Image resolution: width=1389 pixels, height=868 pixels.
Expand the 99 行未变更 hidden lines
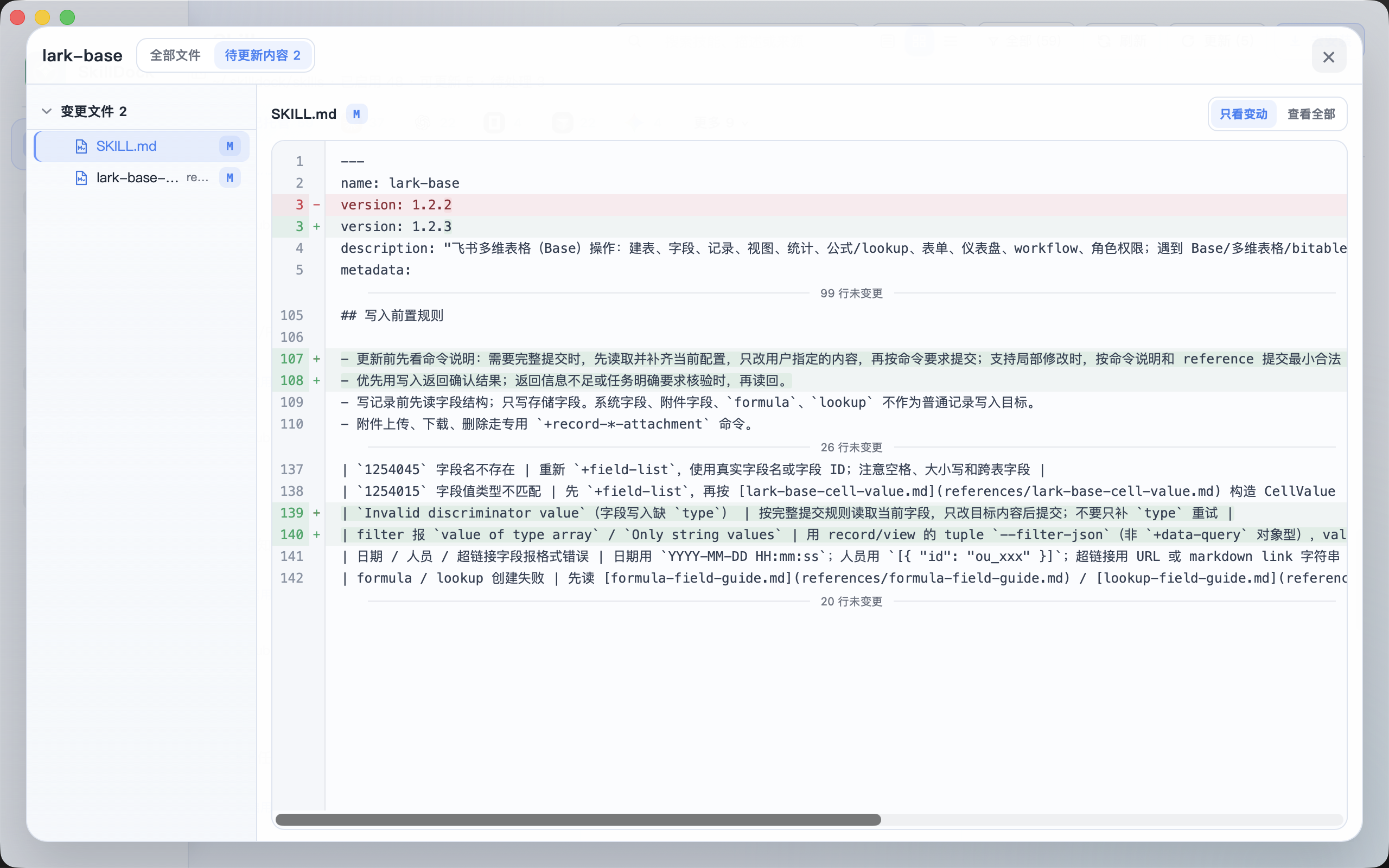point(851,293)
